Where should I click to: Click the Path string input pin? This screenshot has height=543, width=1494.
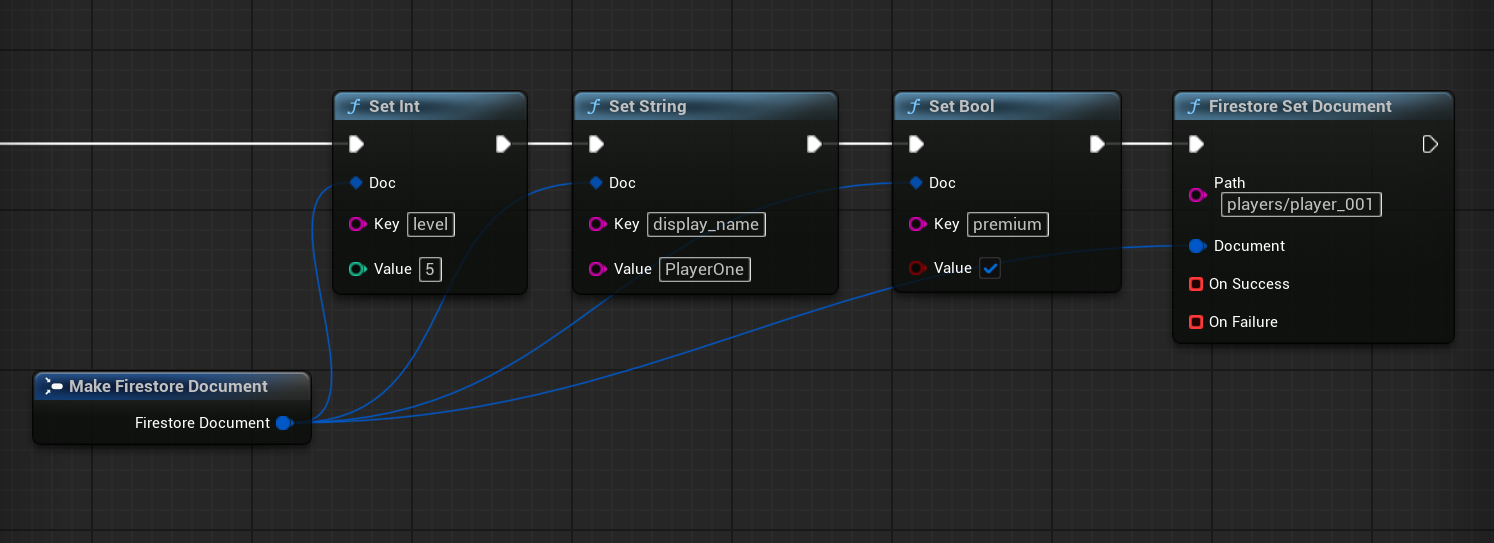pyautogui.click(x=1196, y=195)
